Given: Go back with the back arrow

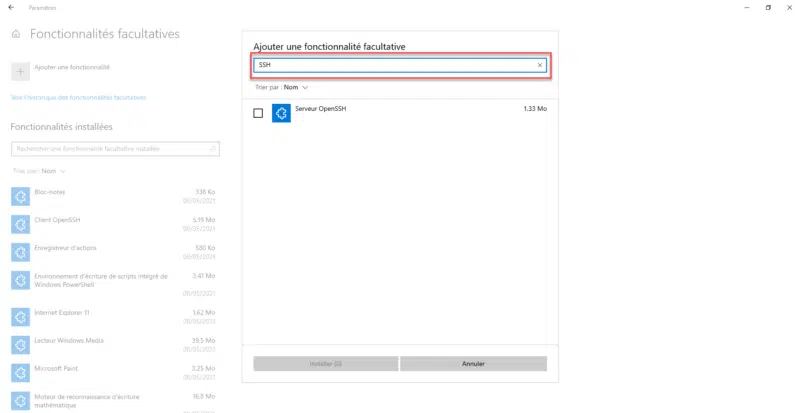Looking at the screenshot, I should (11, 8).
